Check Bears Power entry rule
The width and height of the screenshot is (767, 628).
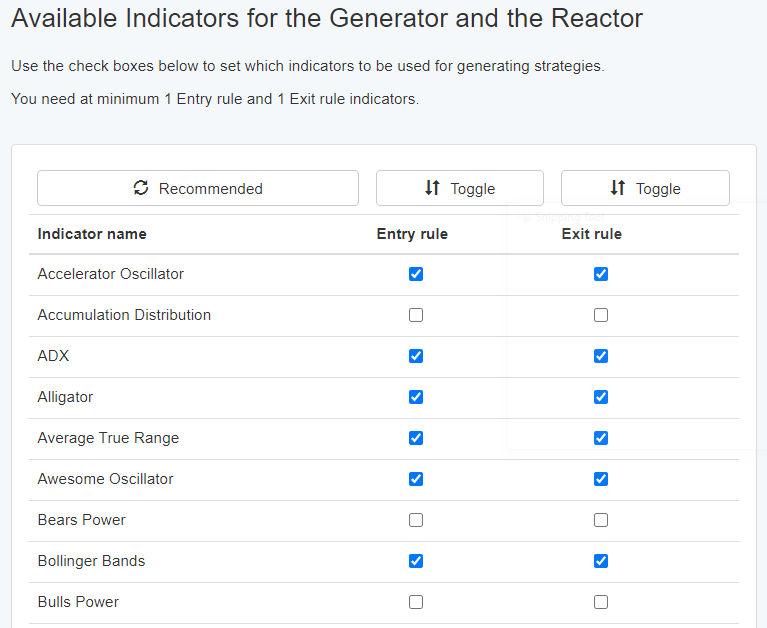(416, 520)
